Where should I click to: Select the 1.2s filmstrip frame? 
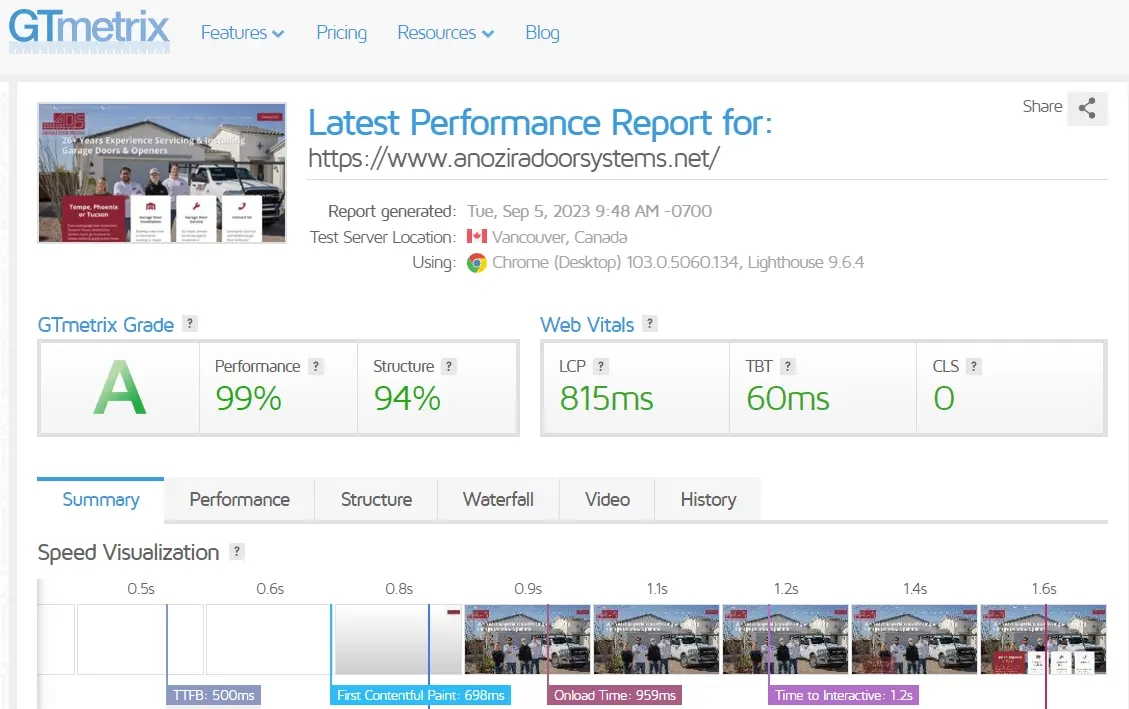(785, 639)
